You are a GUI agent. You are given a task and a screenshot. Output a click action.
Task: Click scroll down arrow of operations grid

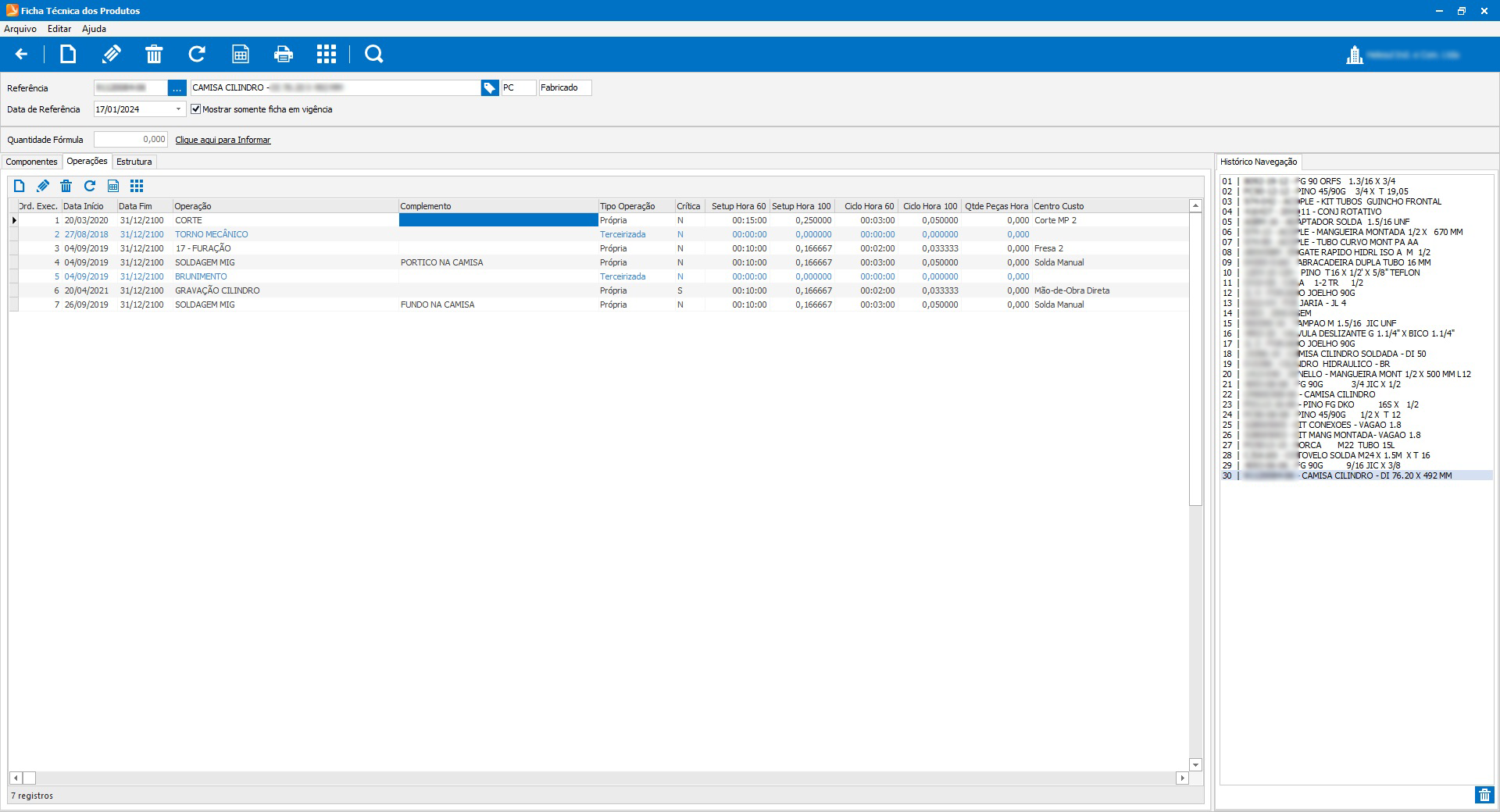click(x=1195, y=765)
